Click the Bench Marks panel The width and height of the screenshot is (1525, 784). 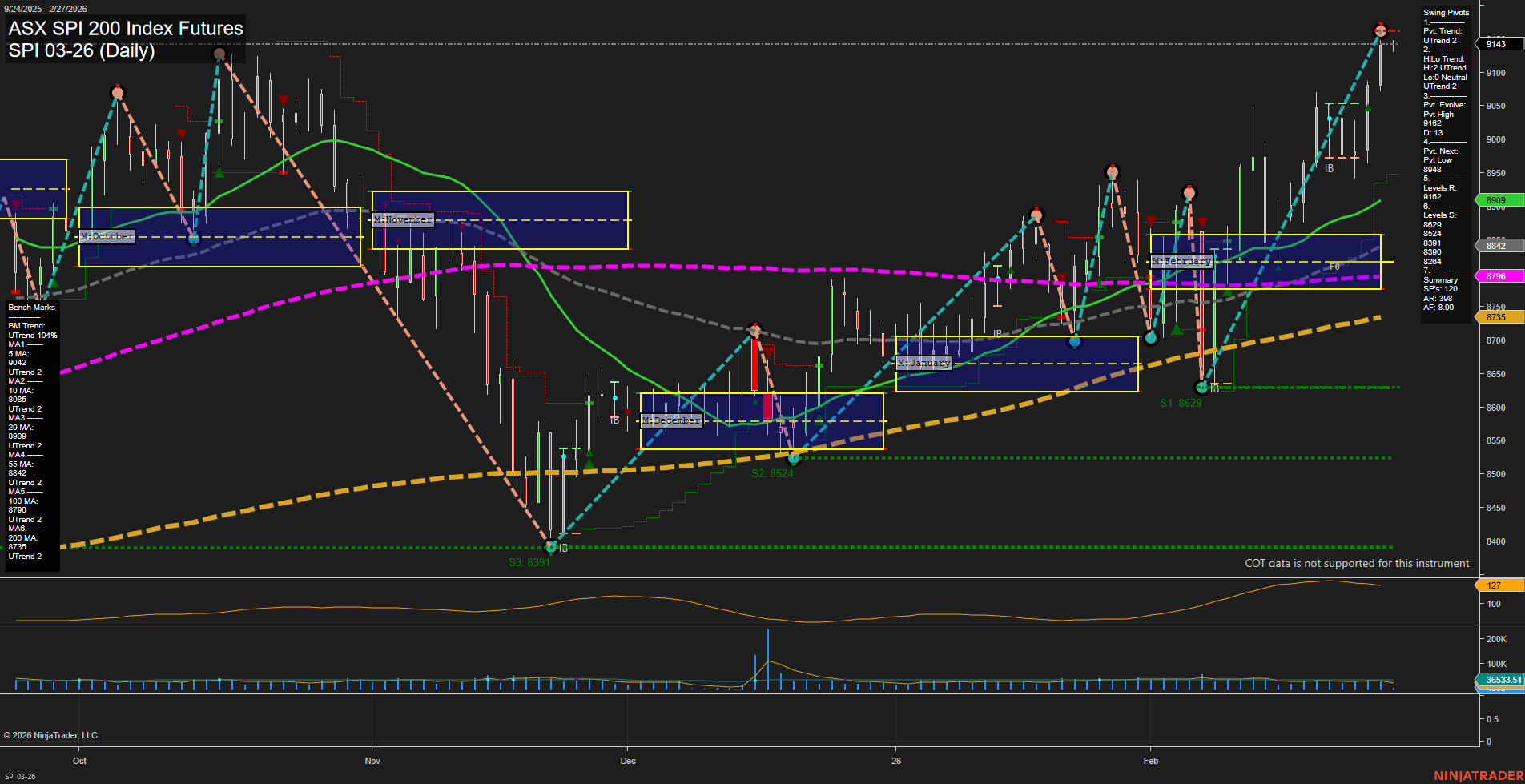pyautogui.click(x=31, y=307)
